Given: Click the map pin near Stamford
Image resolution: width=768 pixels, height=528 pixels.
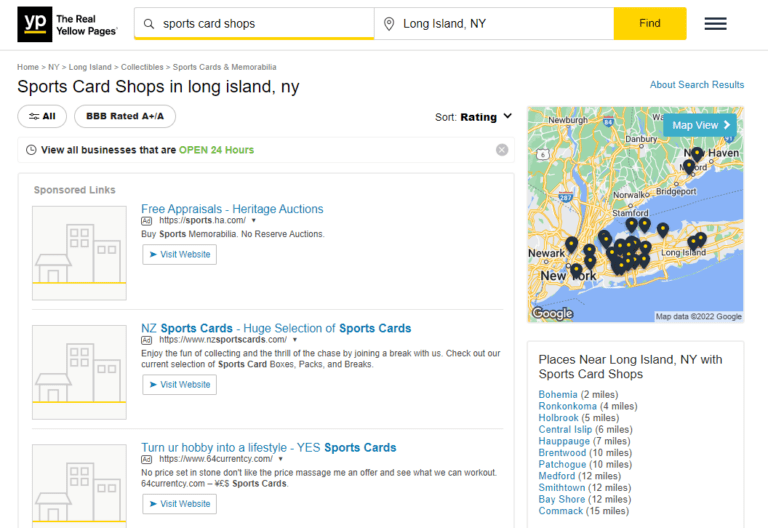Looking at the screenshot, I should (x=632, y=225).
